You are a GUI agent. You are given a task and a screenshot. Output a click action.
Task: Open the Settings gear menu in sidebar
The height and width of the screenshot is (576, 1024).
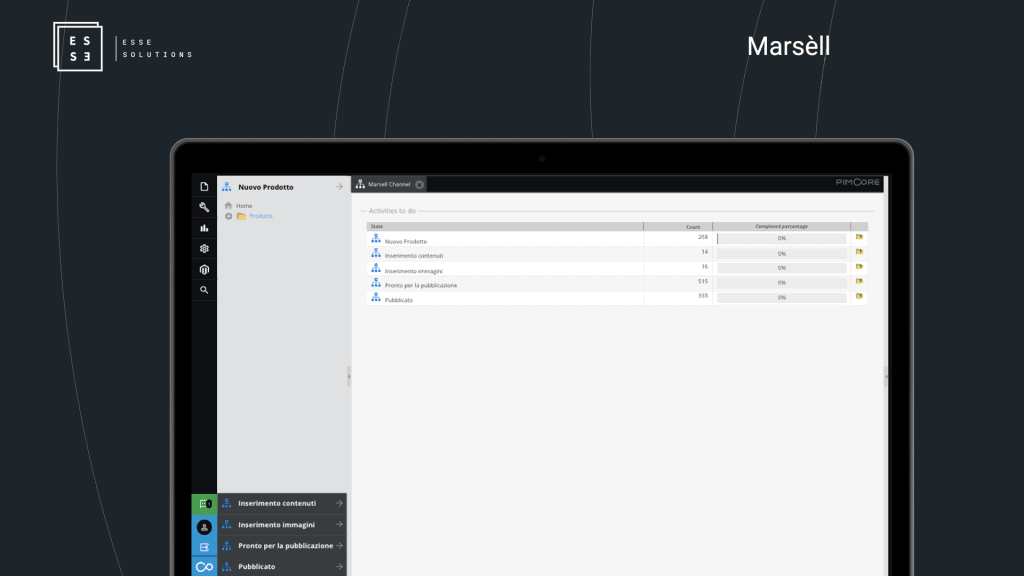[204, 249]
